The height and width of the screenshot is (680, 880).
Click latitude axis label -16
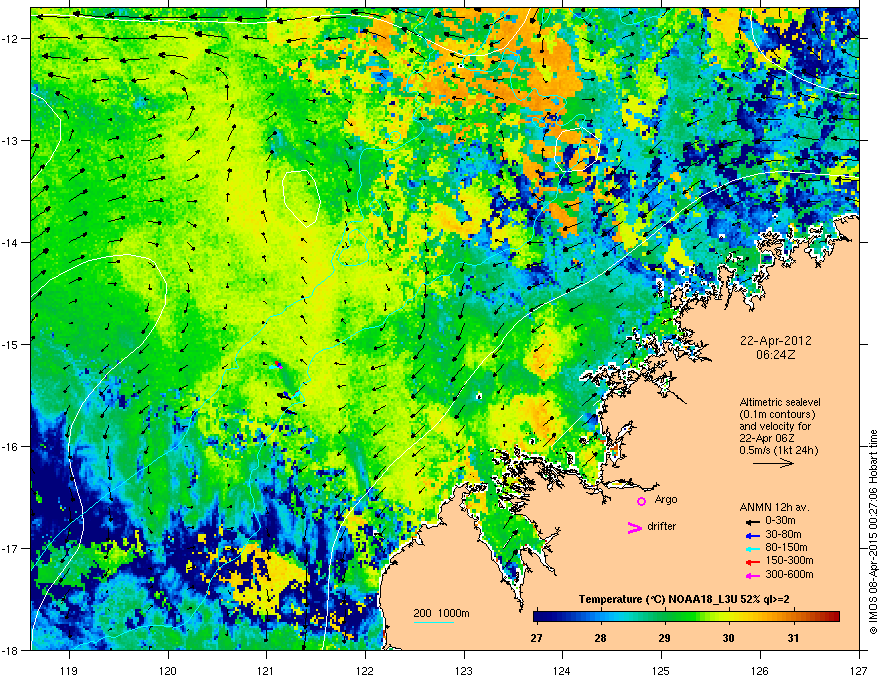pyautogui.click(x=10, y=447)
